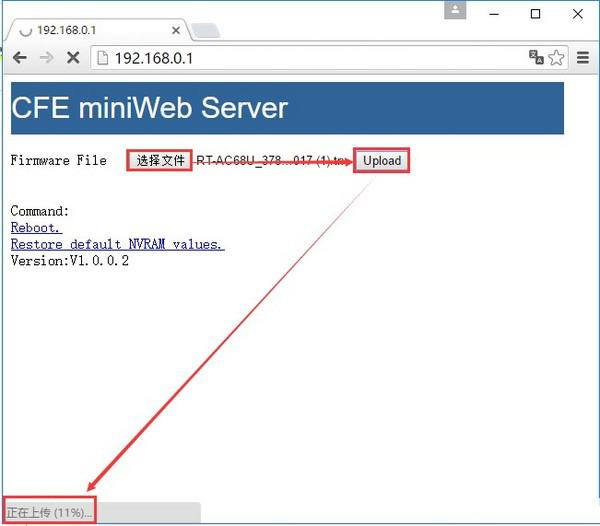The image size is (600, 526).
Task: Maximize the browser window
Action: (535, 12)
